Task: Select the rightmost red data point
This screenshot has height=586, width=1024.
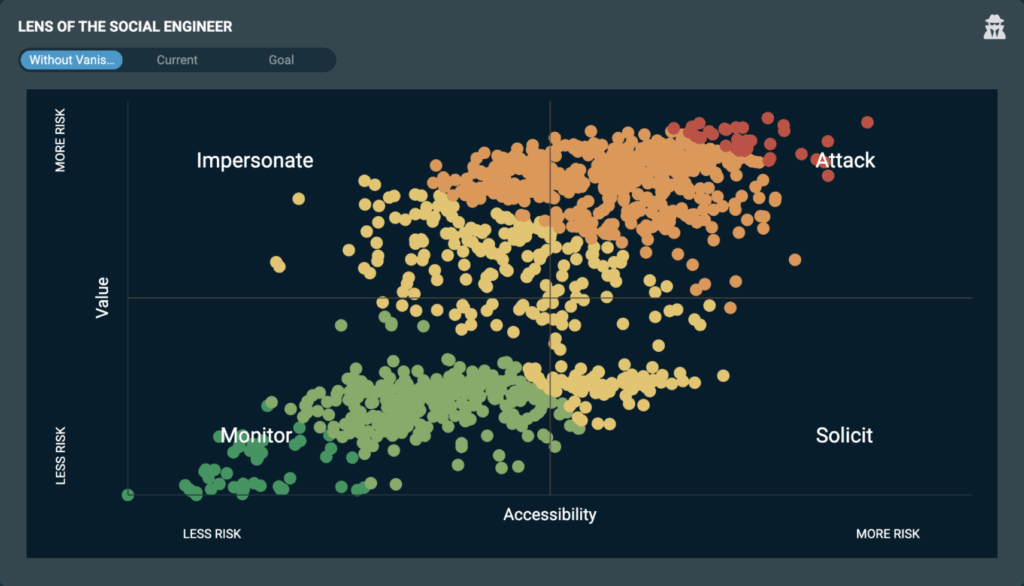Action: pos(867,122)
